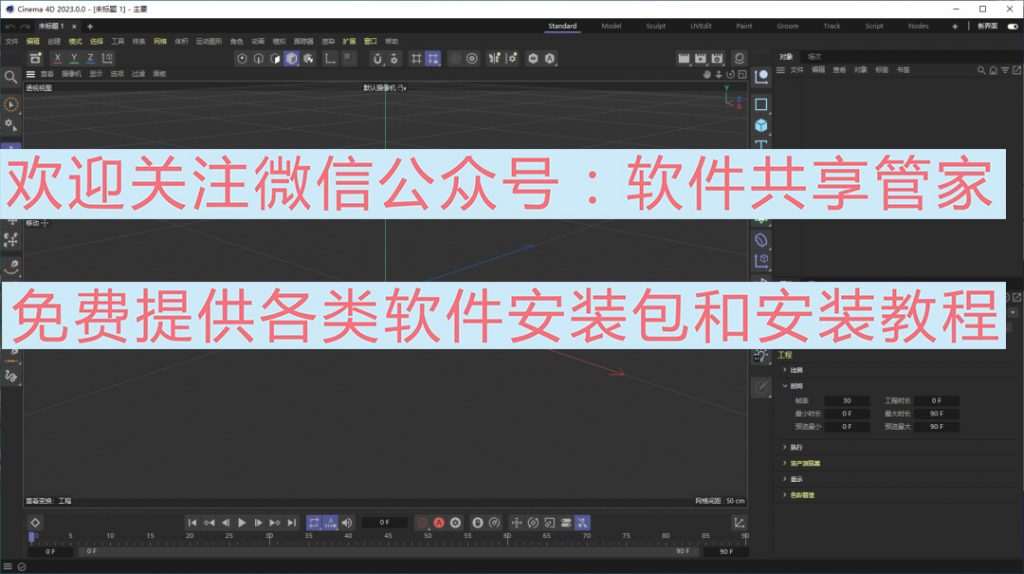Go to end of animation
This screenshot has height=574, width=1024.
[x=292, y=522]
